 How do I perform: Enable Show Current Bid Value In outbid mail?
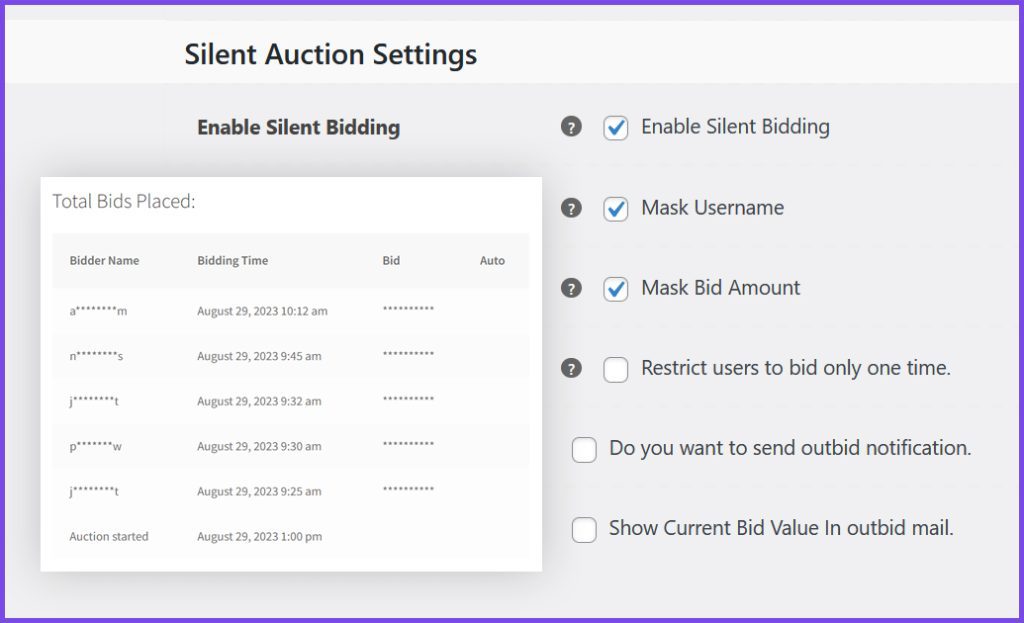pyautogui.click(x=584, y=529)
